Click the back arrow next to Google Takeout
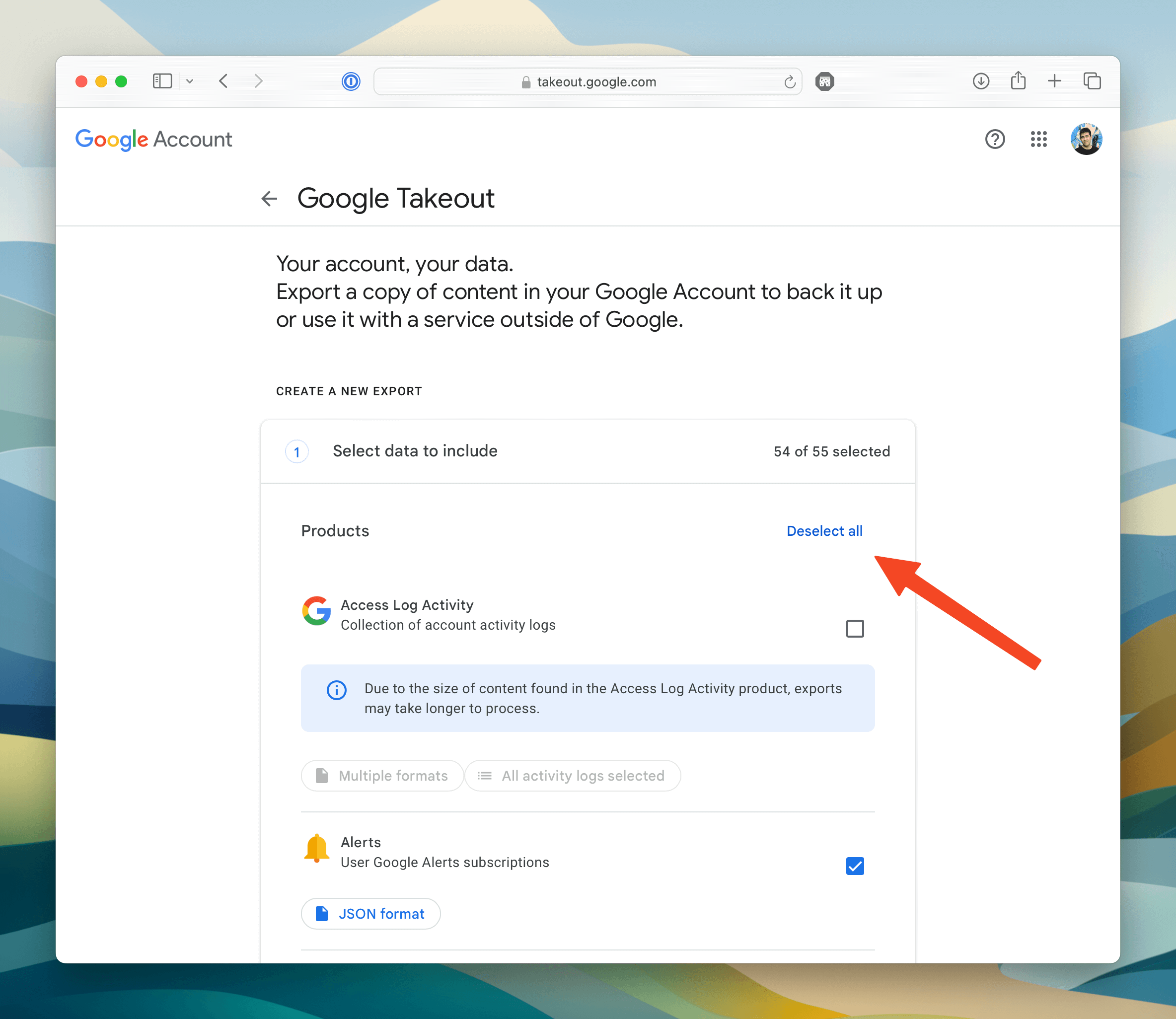Viewport: 1176px width, 1019px height. [268, 199]
